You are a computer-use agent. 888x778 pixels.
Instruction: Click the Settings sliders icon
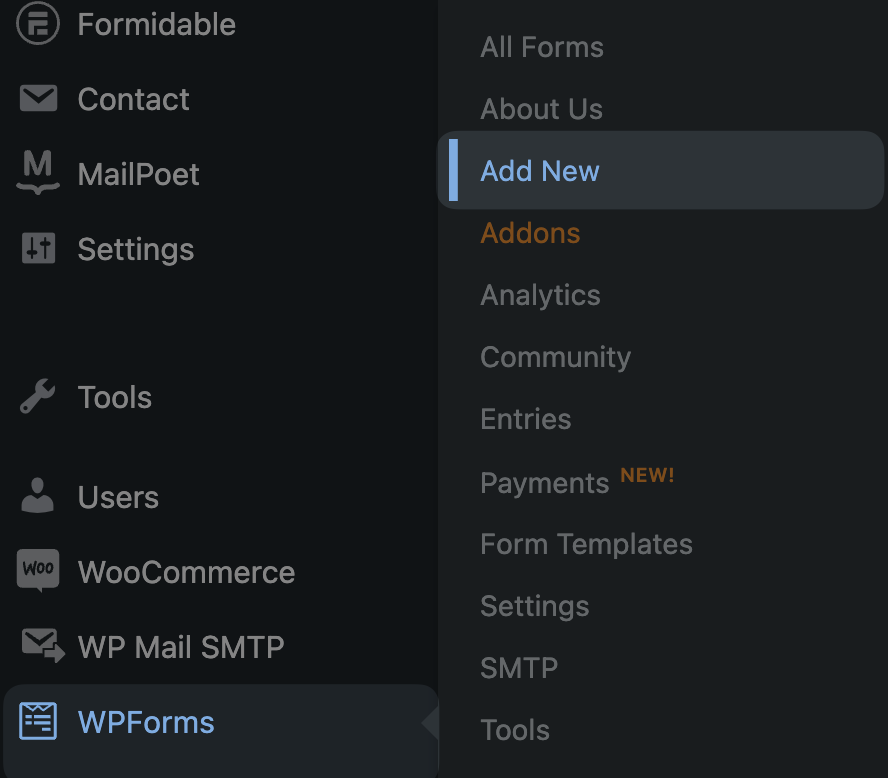click(x=39, y=248)
